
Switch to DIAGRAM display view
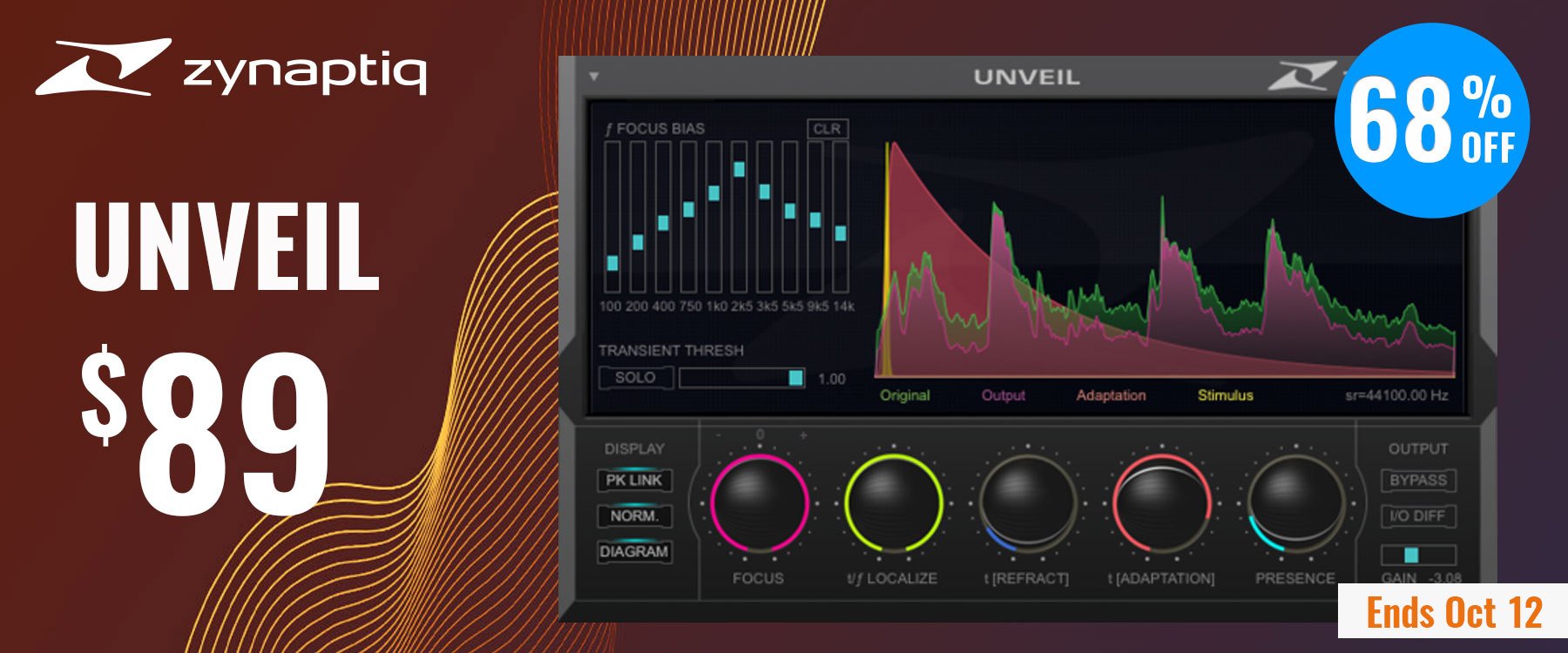[634, 552]
